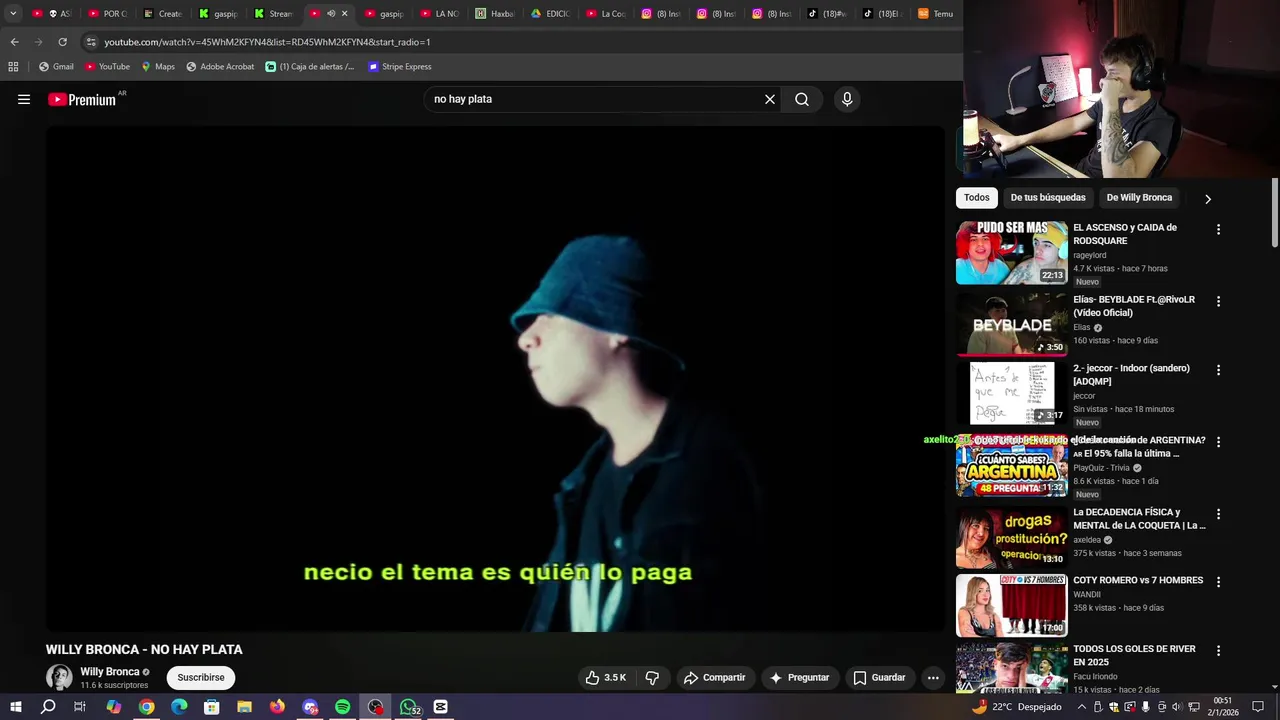The image size is (1280, 720).
Task: Open the BEYBLADE video thumbnail
Action: (x=1011, y=325)
